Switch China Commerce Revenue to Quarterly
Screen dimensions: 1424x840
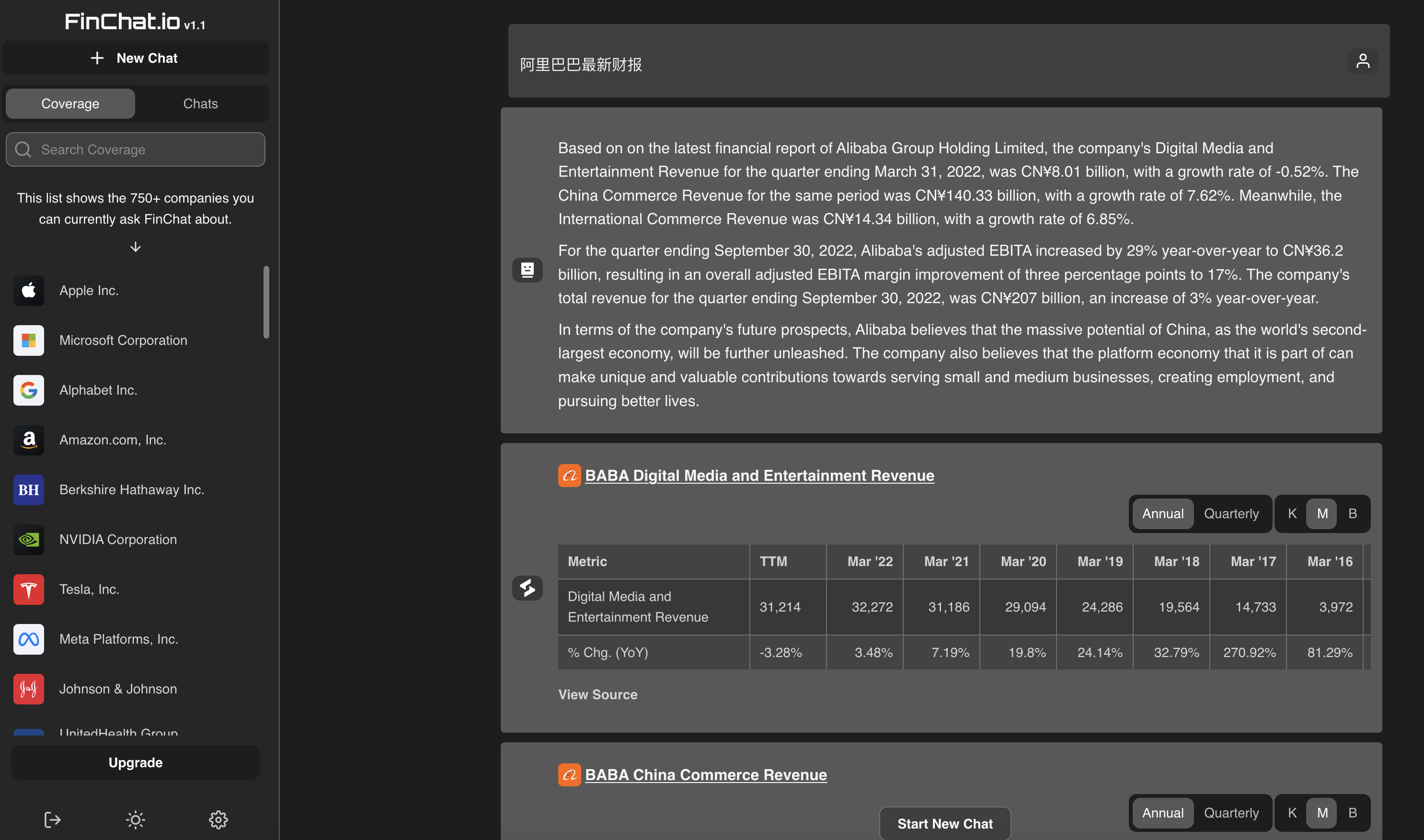pos(1231,813)
